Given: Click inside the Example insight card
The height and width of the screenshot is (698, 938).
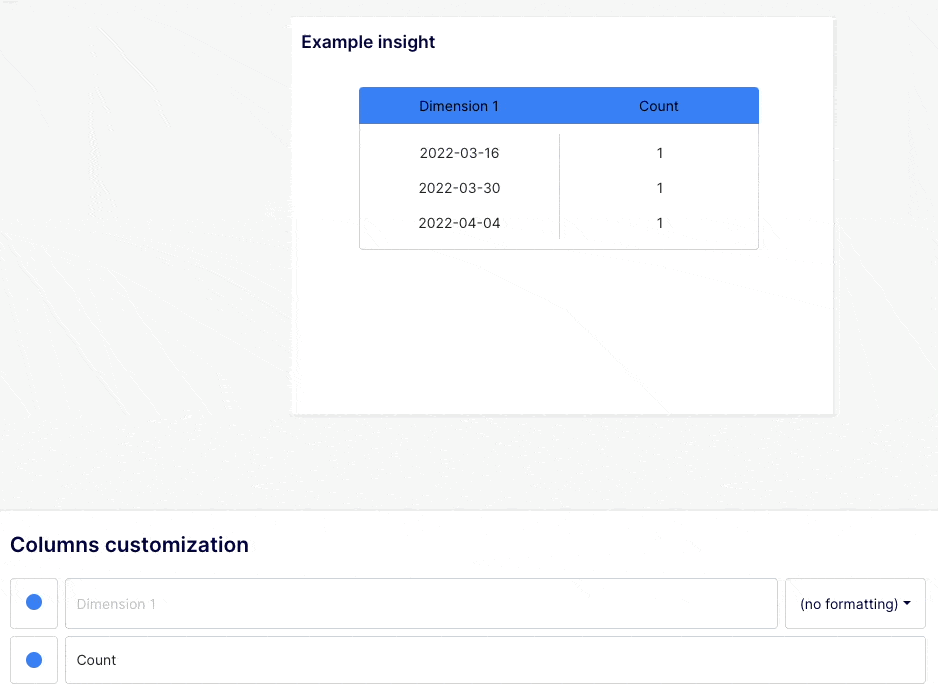Looking at the screenshot, I should 560,320.
